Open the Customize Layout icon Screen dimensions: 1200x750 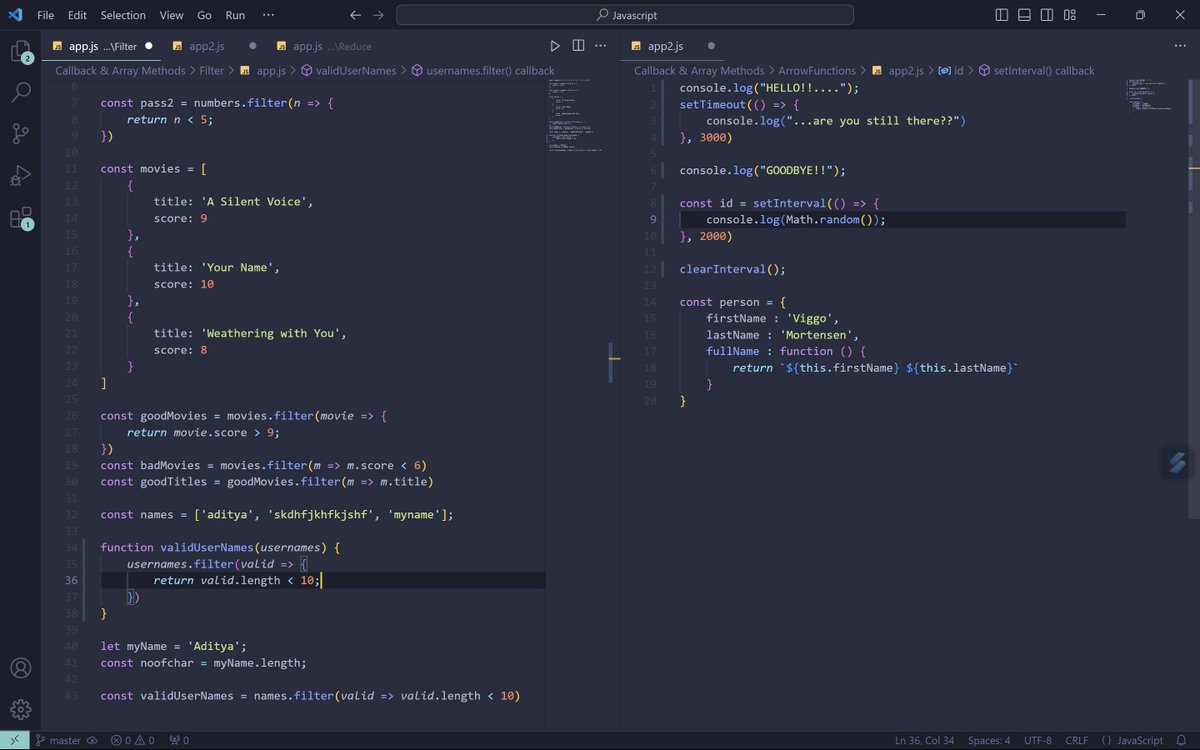coord(1071,15)
